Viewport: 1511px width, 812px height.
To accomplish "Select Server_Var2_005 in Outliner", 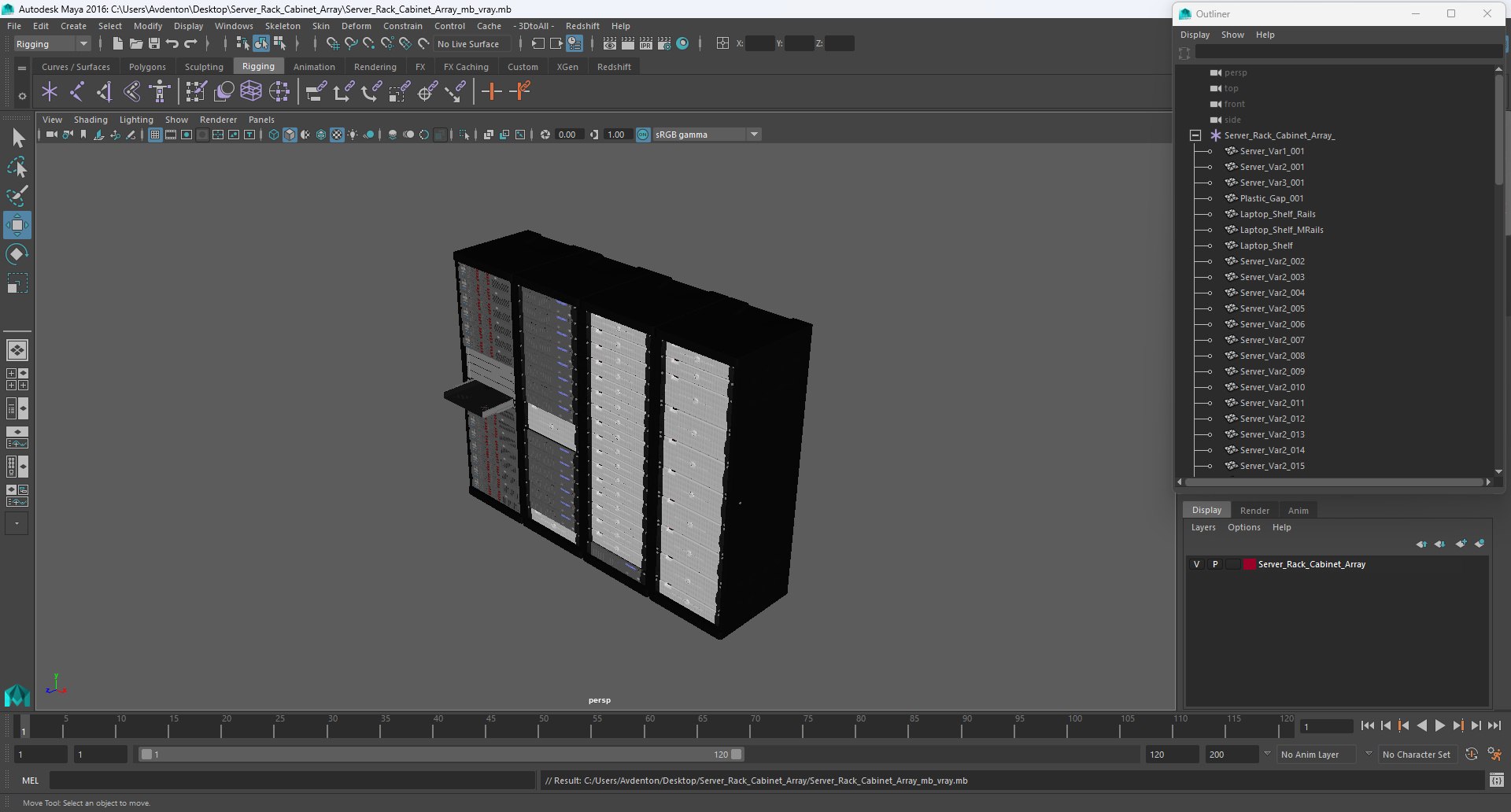I will point(1272,308).
